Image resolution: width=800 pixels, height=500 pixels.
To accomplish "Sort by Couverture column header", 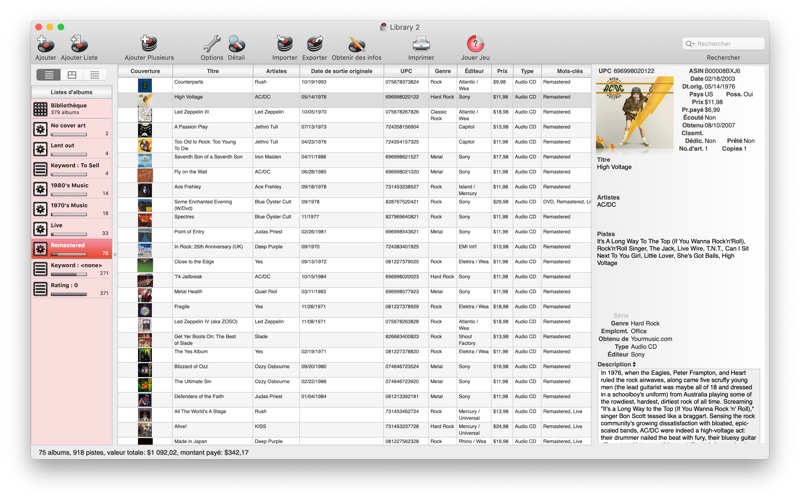I will pos(145,71).
